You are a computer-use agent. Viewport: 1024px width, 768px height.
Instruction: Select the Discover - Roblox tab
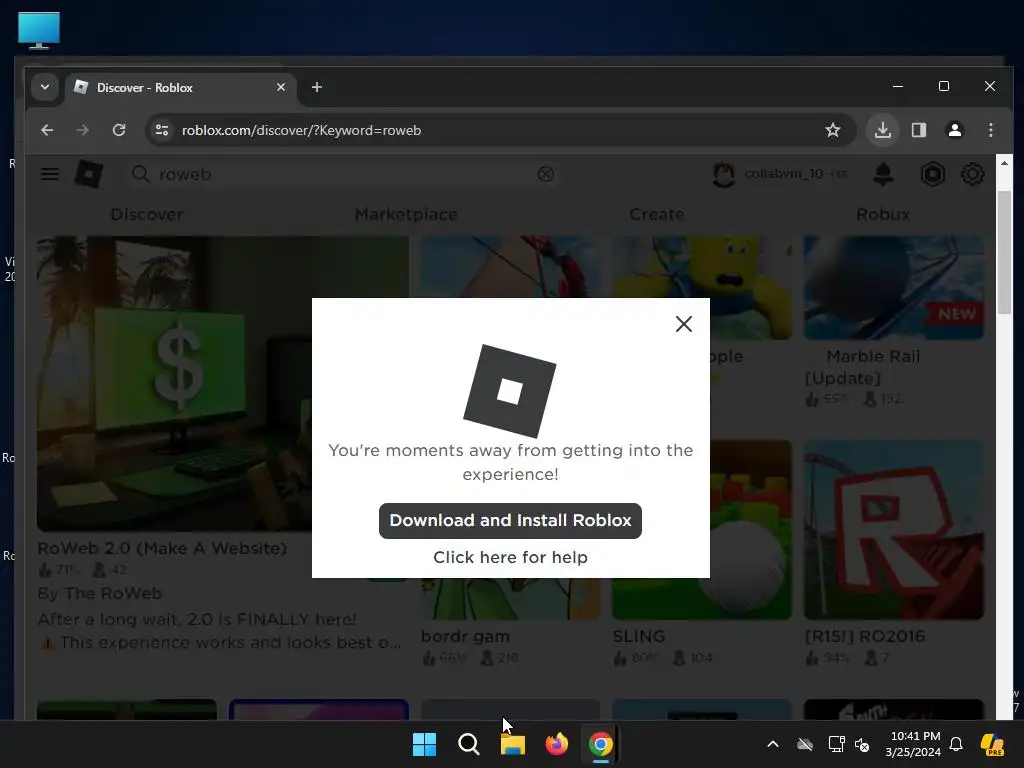coord(180,88)
